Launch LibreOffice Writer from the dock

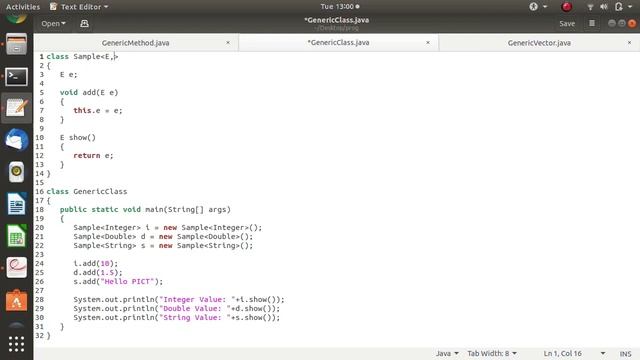(x=16, y=204)
